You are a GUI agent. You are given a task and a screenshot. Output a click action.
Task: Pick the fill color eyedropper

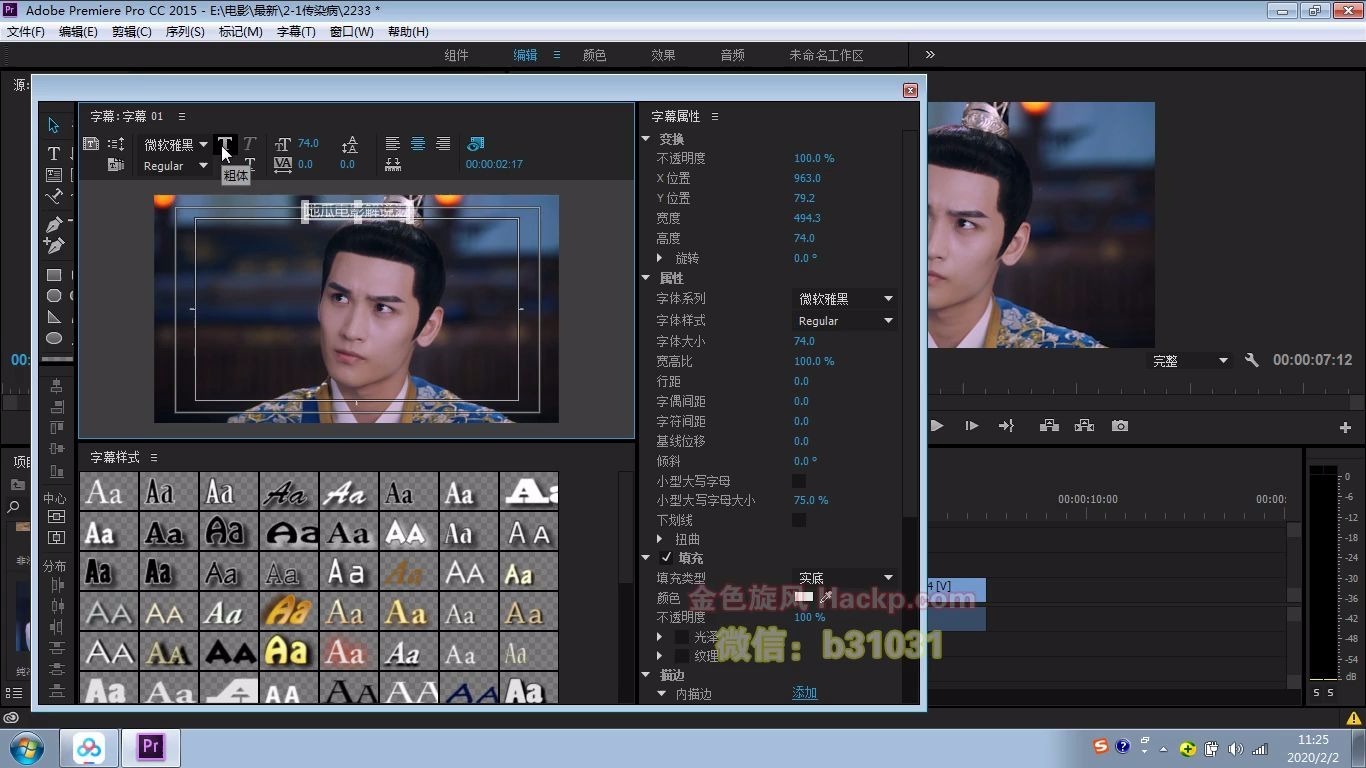pos(826,597)
